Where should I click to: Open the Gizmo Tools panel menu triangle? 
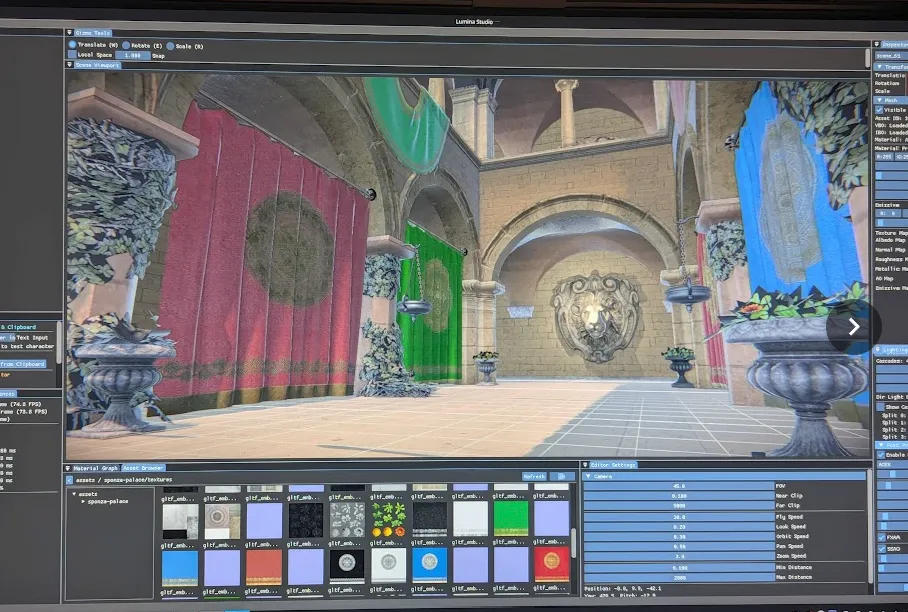[69, 33]
